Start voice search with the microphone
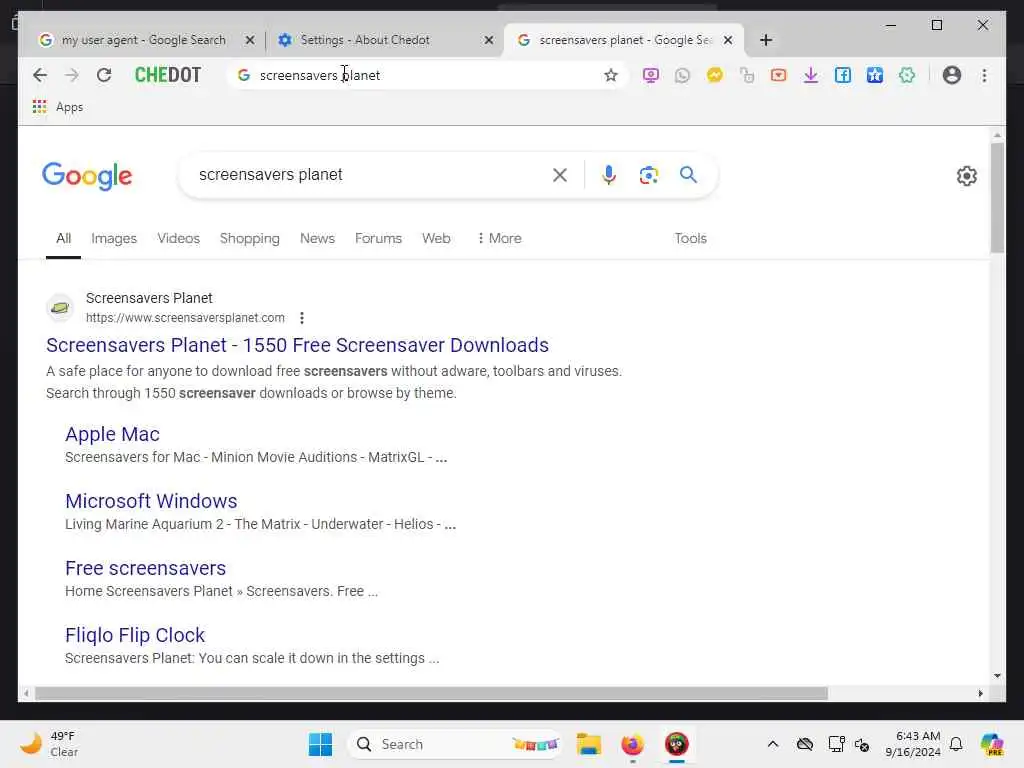Viewport: 1024px width, 768px height. (x=609, y=175)
